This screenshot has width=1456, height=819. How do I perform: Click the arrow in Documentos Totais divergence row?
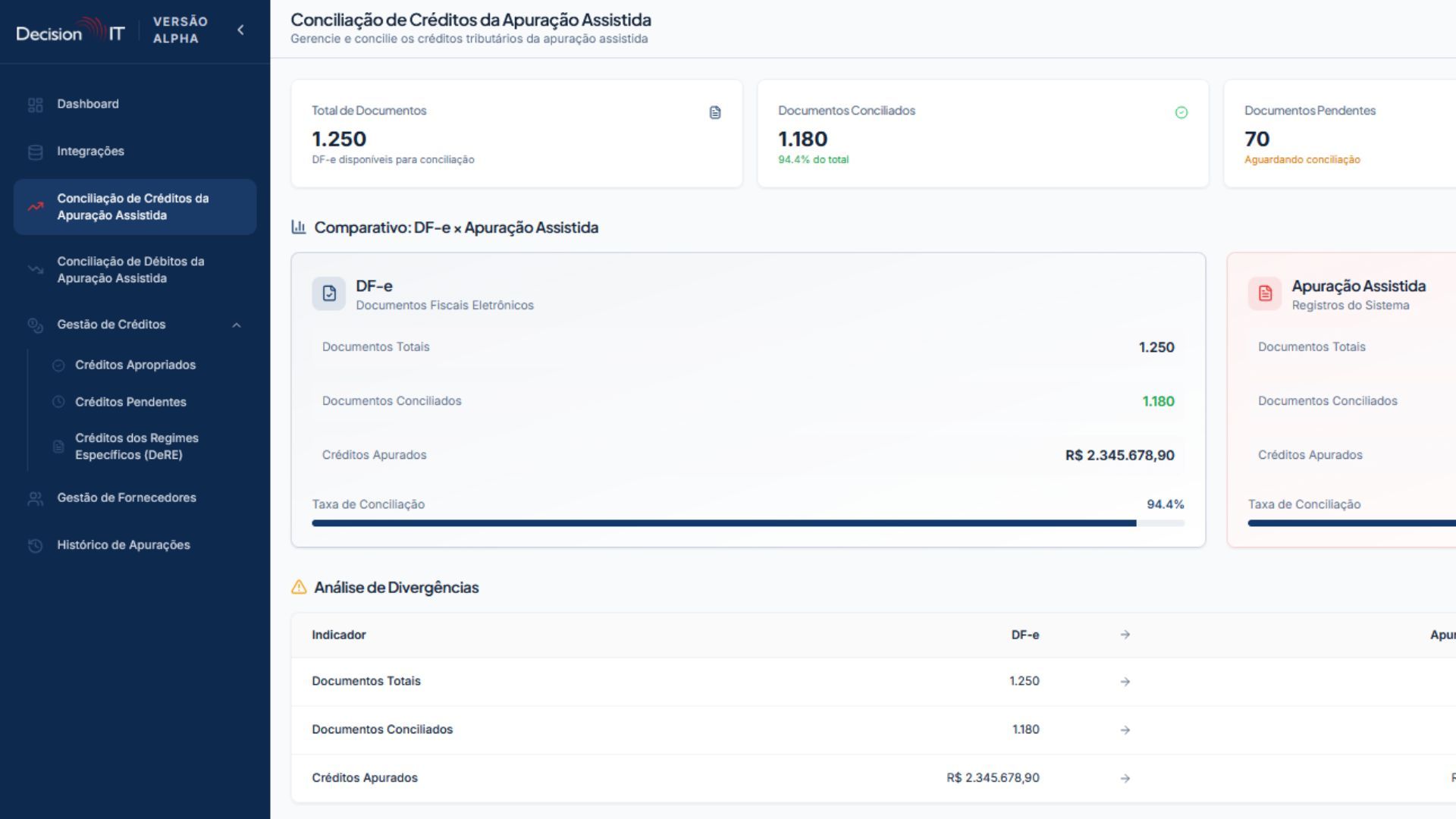pyautogui.click(x=1125, y=682)
